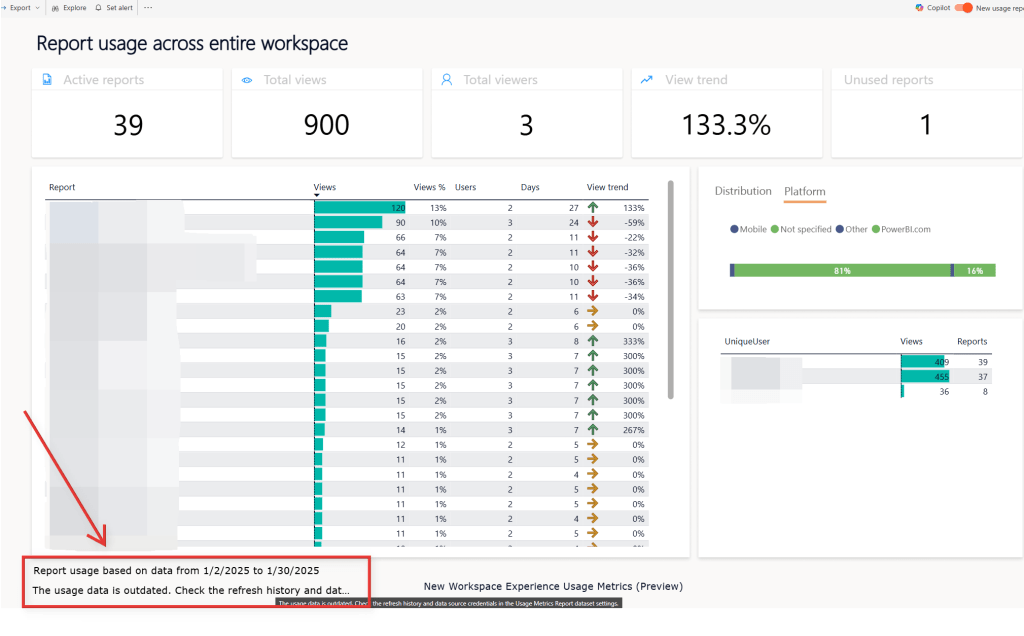Click the Active reports document icon
The width and height of the screenshot is (1024, 636).
point(47,80)
